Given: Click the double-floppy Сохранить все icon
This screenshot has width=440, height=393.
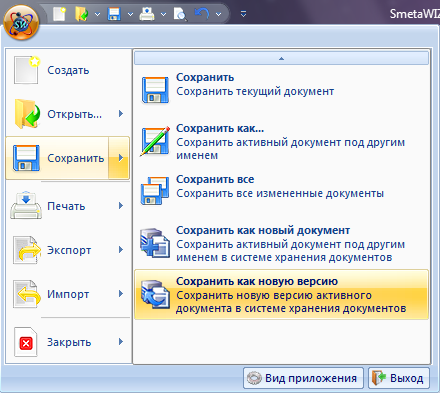Looking at the screenshot, I should pos(155,191).
